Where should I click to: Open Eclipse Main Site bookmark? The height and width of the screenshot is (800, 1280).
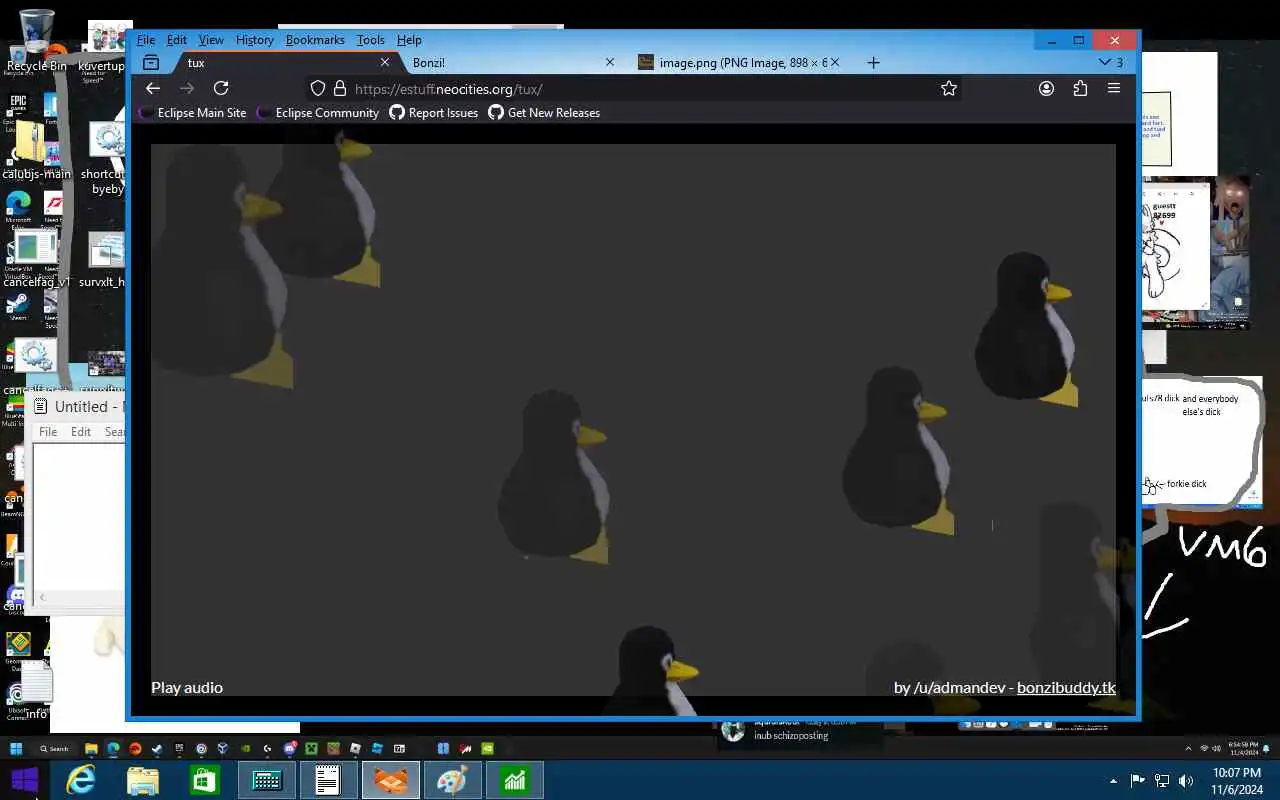tap(192, 113)
